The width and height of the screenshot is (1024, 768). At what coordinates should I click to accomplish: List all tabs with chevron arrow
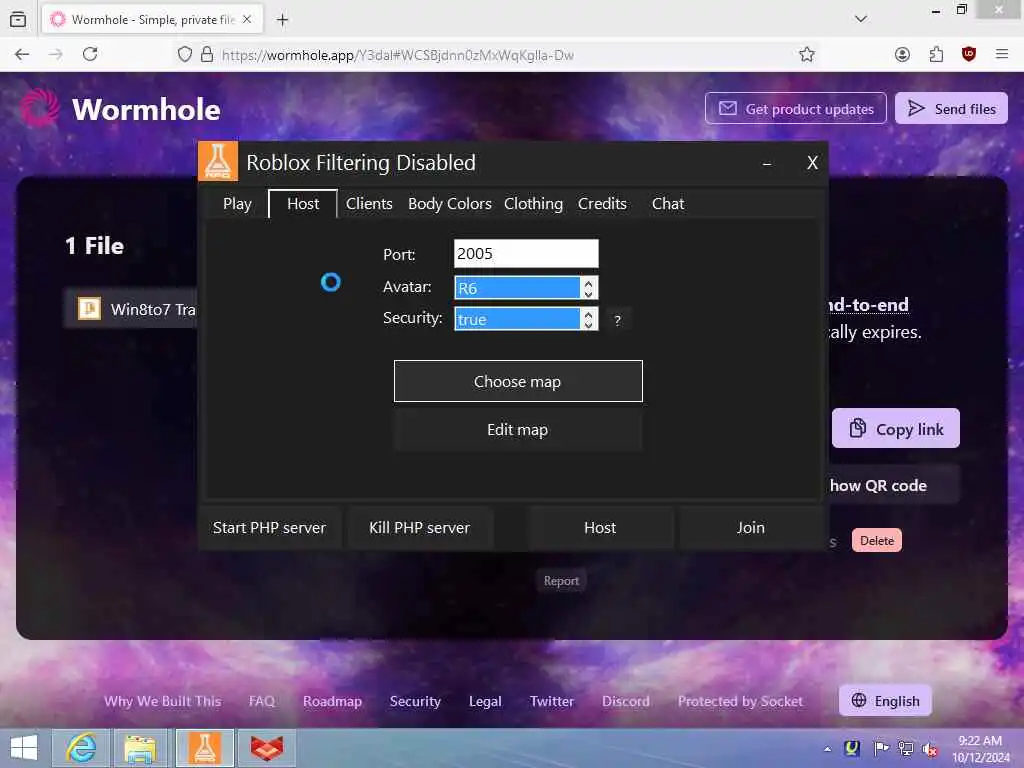(x=861, y=19)
